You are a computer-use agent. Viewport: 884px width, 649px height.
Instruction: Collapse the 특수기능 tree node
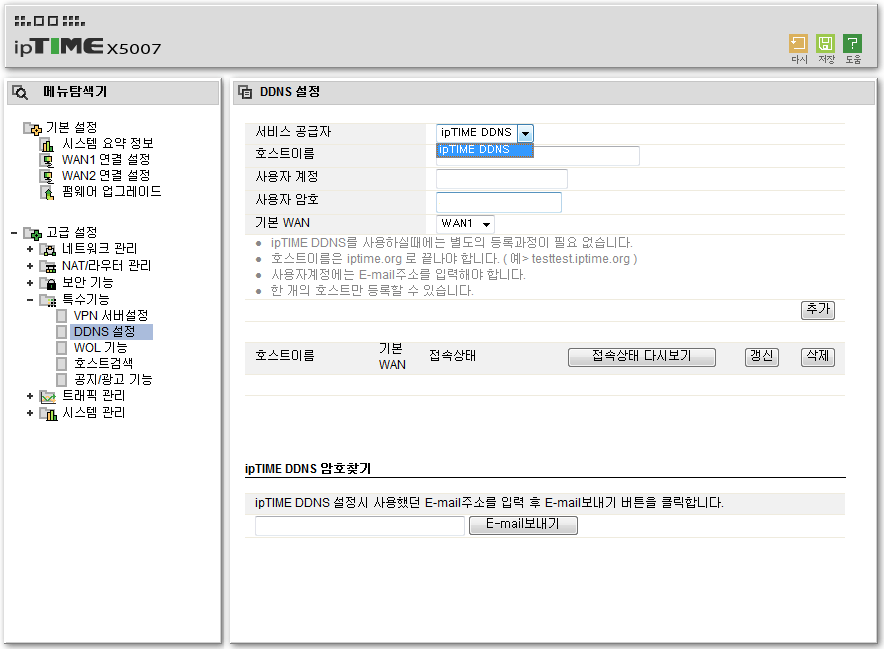(30, 299)
